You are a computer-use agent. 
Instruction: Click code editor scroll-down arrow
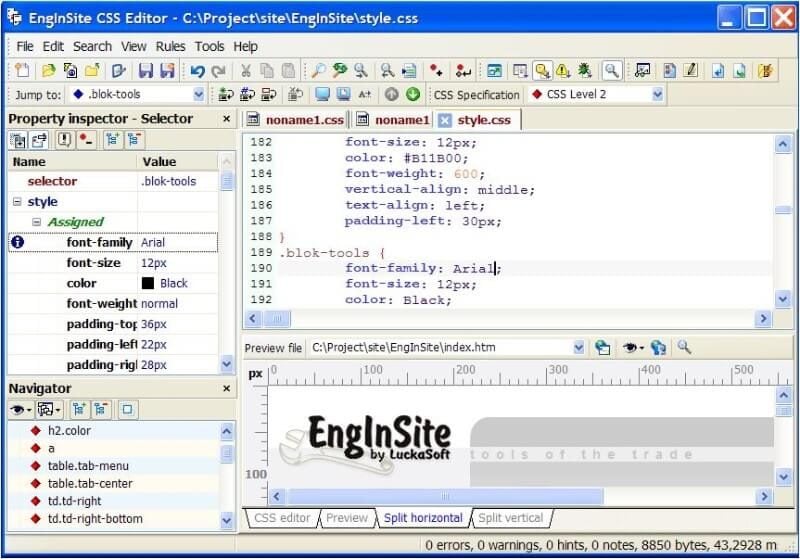pyautogui.click(x=783, y=299)
